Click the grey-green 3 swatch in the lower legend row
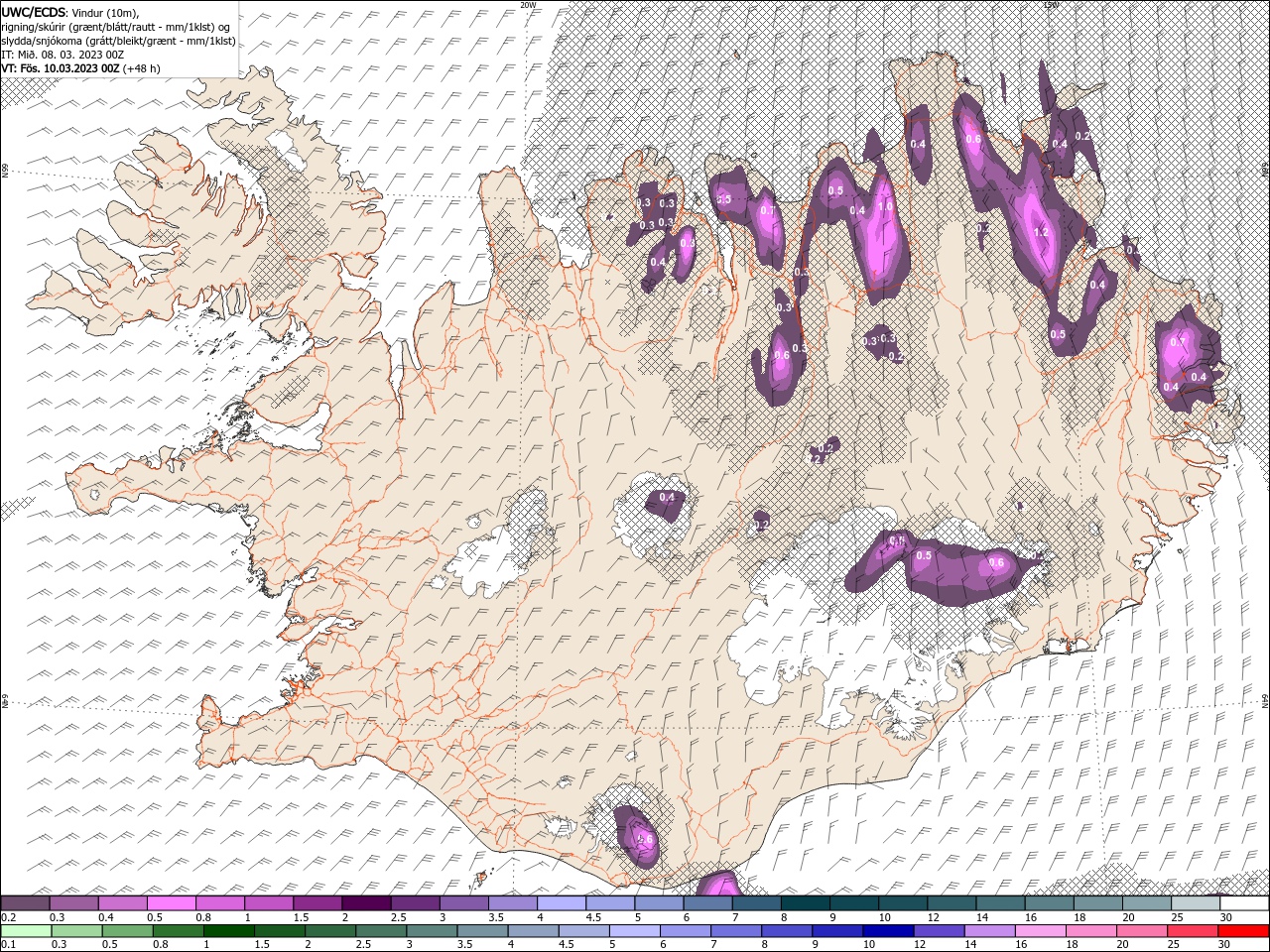The width and height of the screenshot is (1270, 952). (x=433, y=931)
